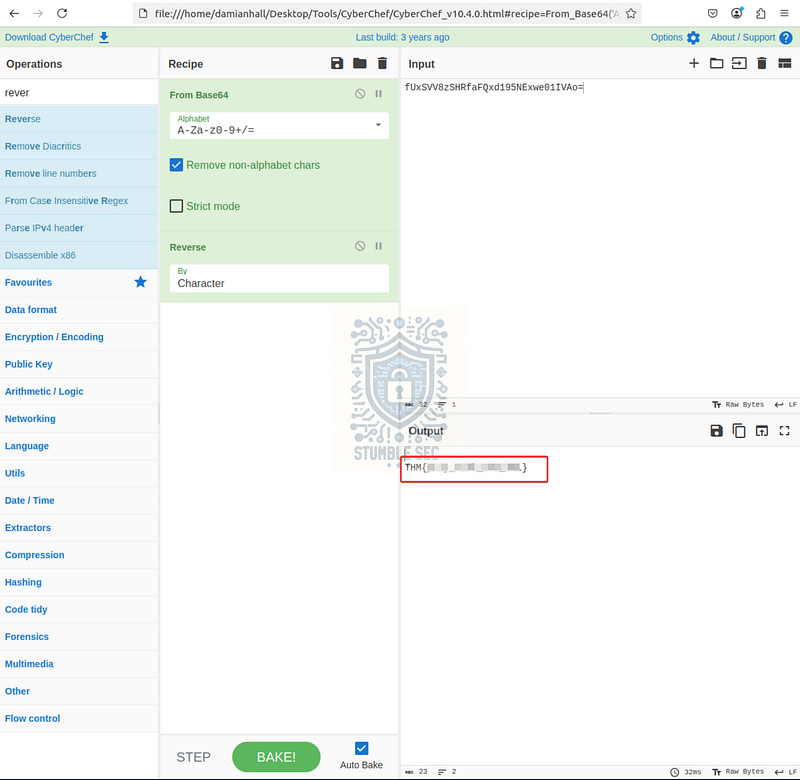Screen dimensions: 800x780
Task: Enable the Strict mode checkbox
Action: 176,206
